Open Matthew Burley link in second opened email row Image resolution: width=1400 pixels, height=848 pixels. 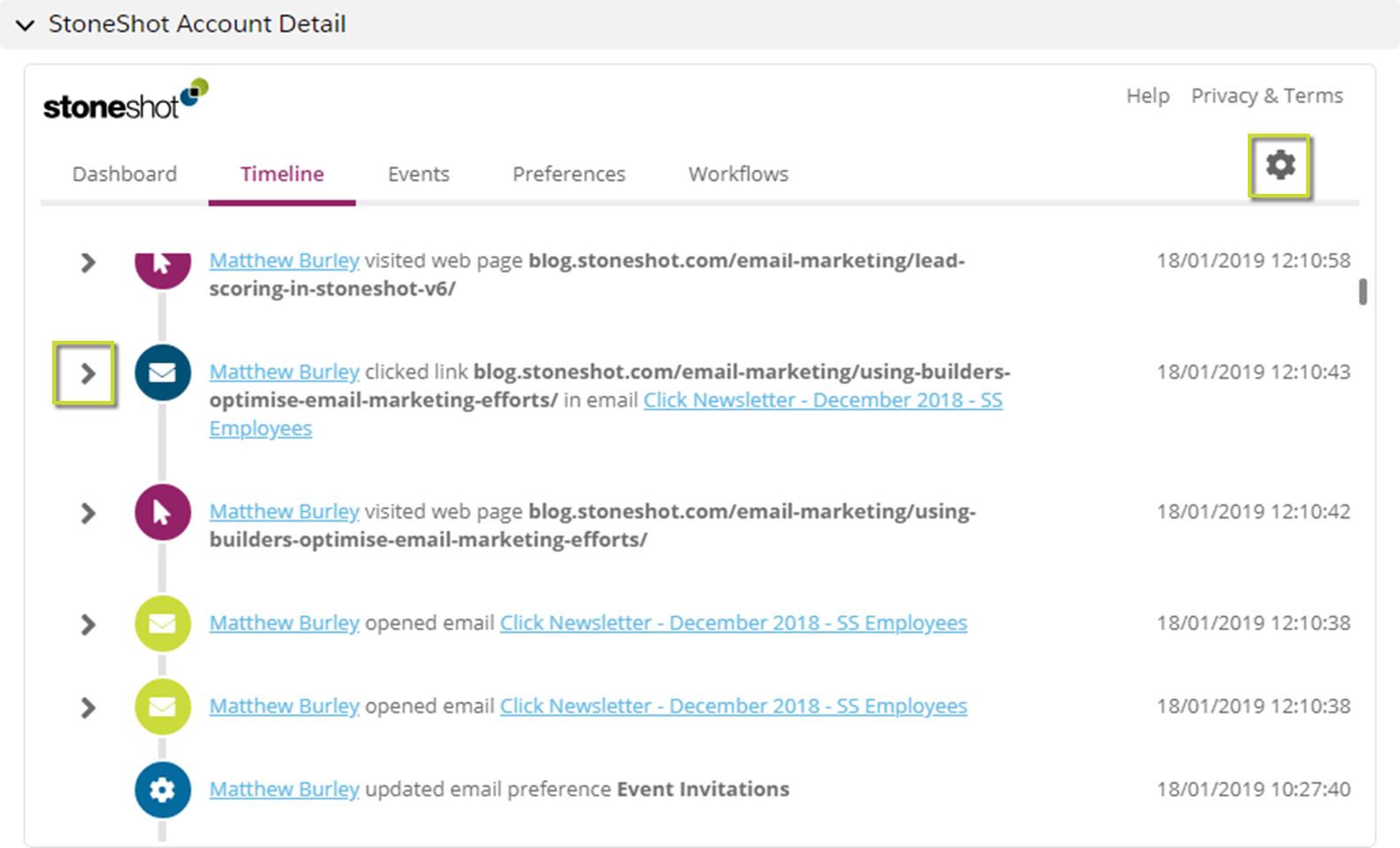[284, 706]
